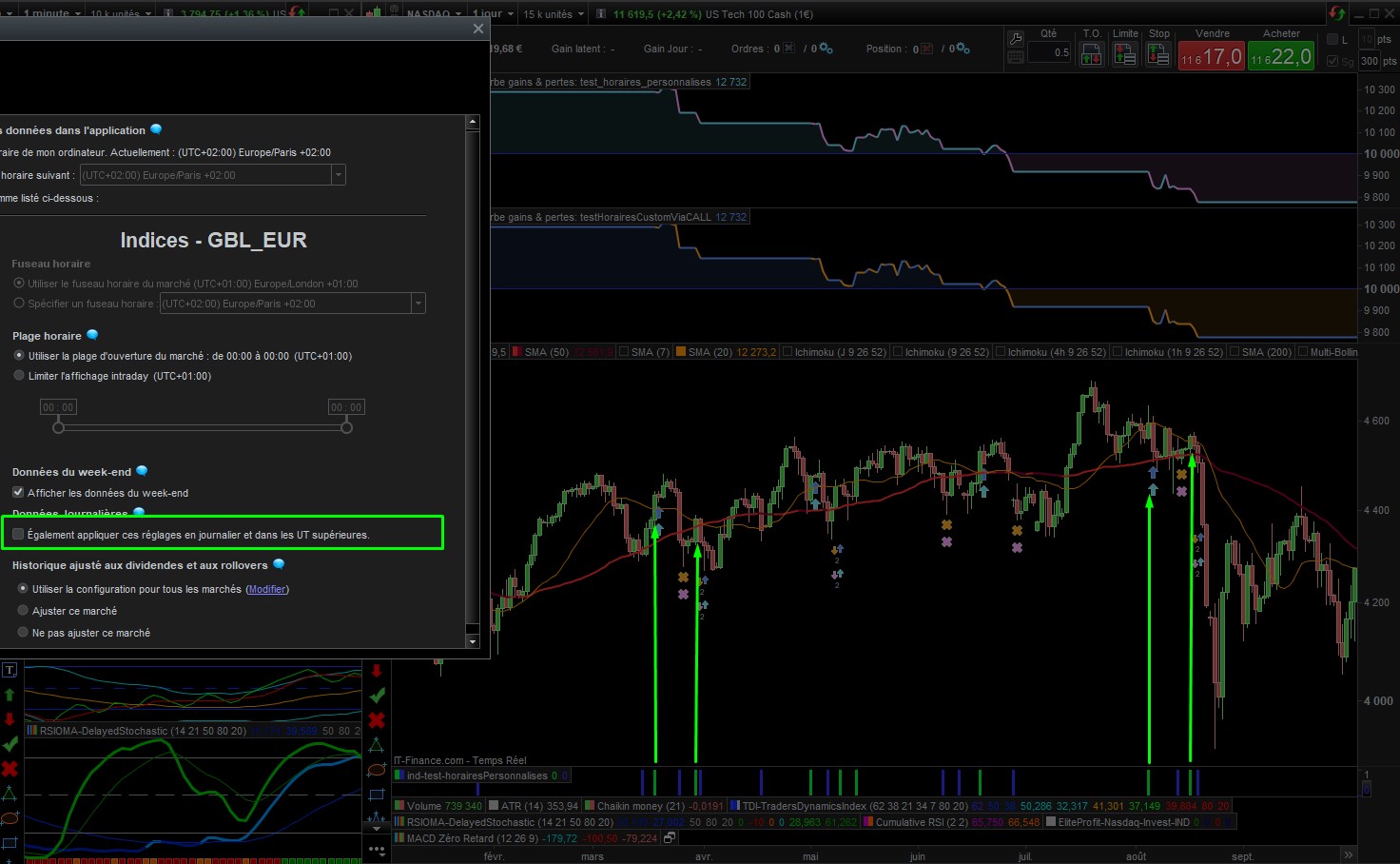1400x864 pixels.
Task: Enable the SMA (200) indicator checkbox
Action: (x=1235, y=352)
